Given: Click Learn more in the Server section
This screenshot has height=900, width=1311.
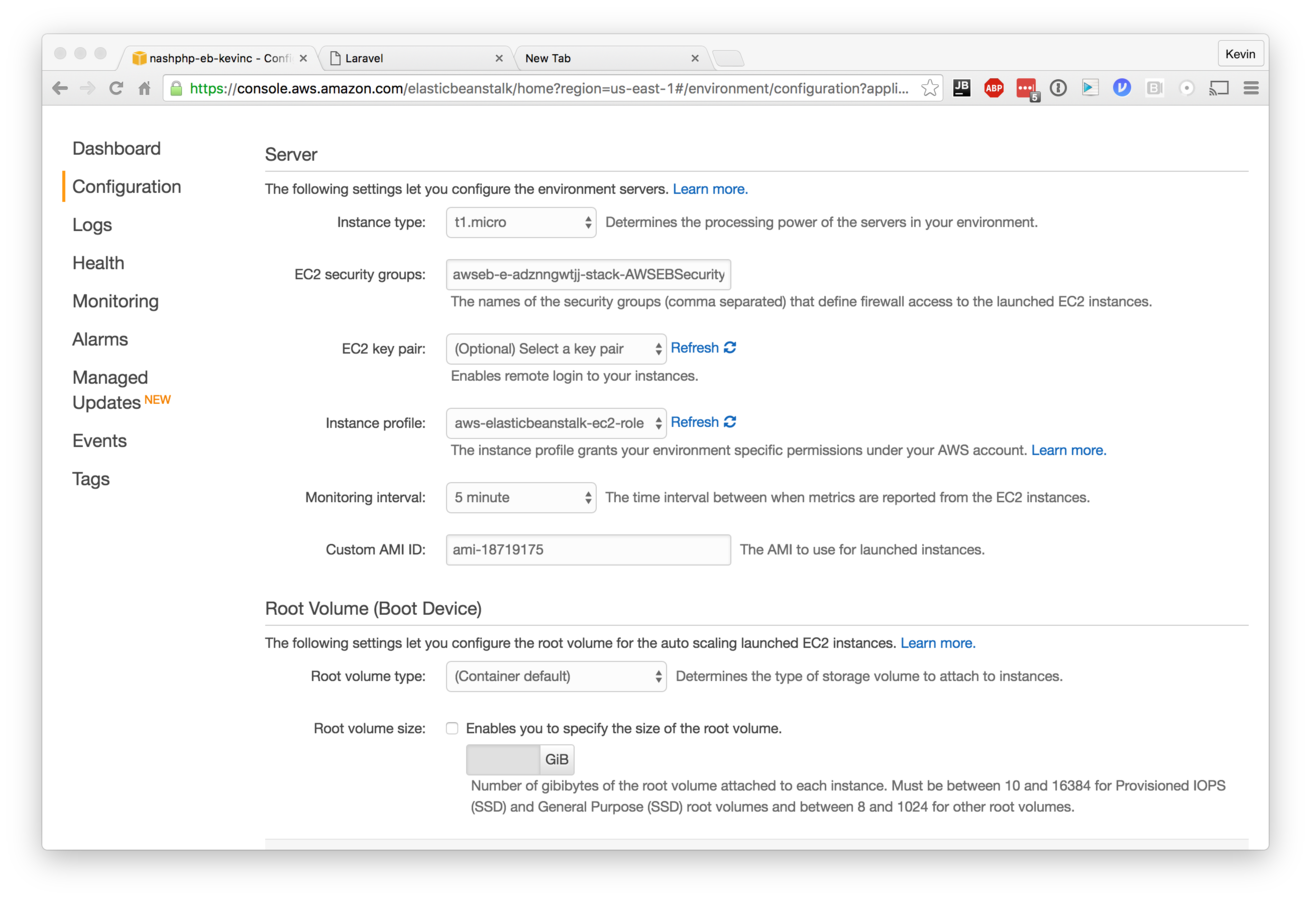Looking at the screenshot, I should [710, 189].
